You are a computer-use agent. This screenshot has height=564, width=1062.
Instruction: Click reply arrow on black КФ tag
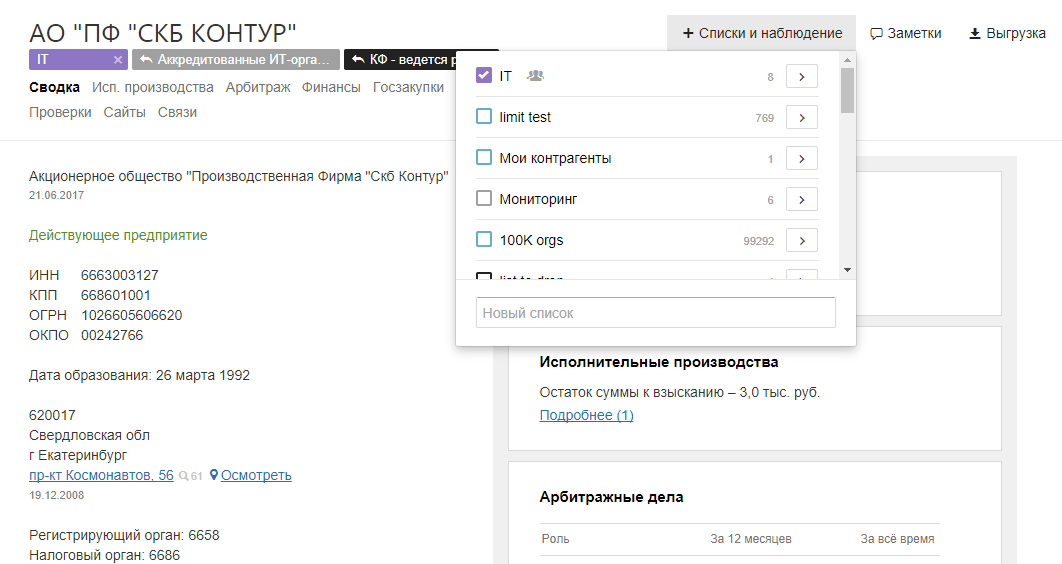tap(358, 60)
